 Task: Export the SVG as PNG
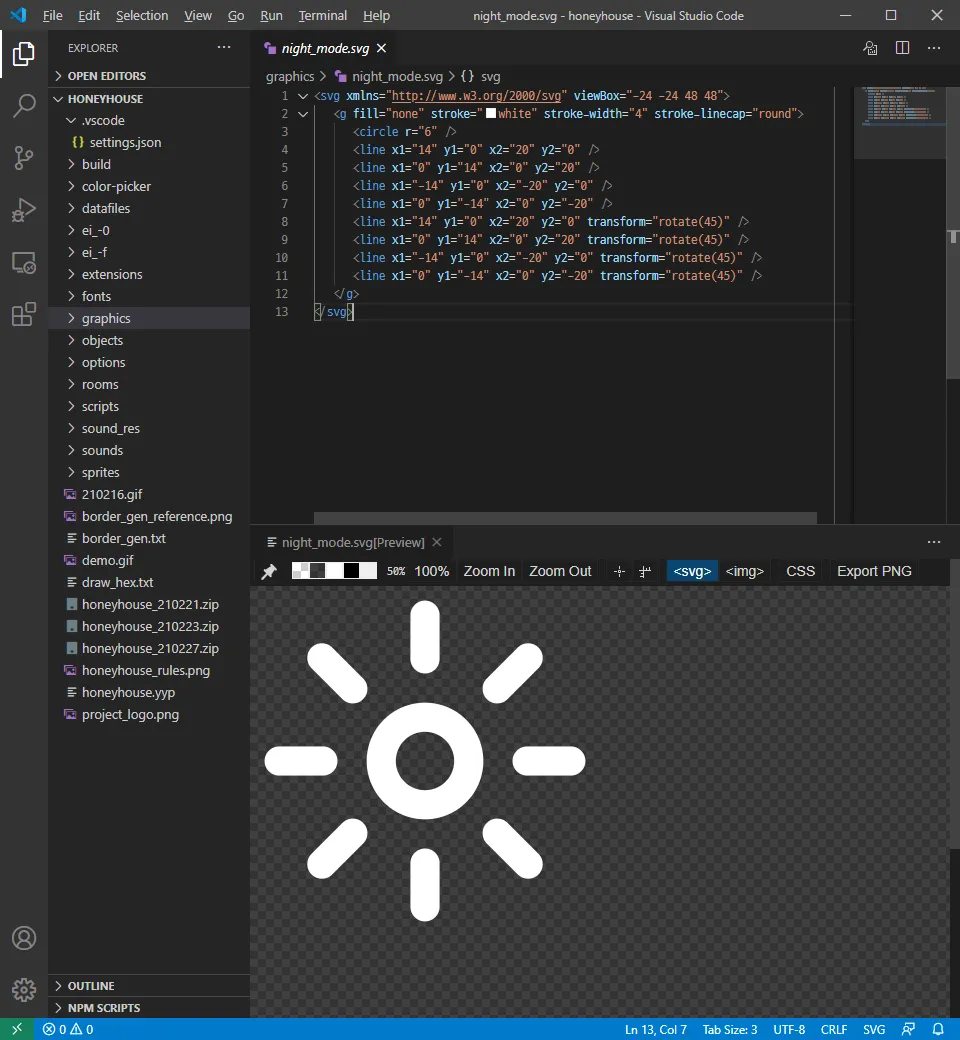[873, 570]
